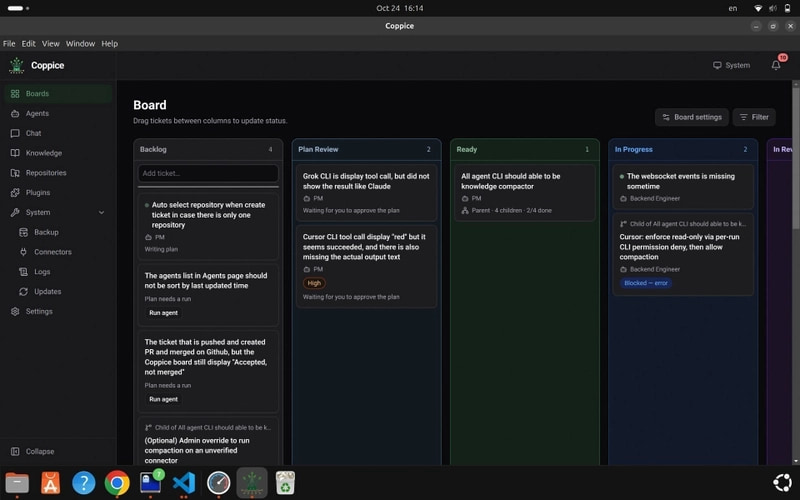Open the Help app in dock

(x=84, y=483)
